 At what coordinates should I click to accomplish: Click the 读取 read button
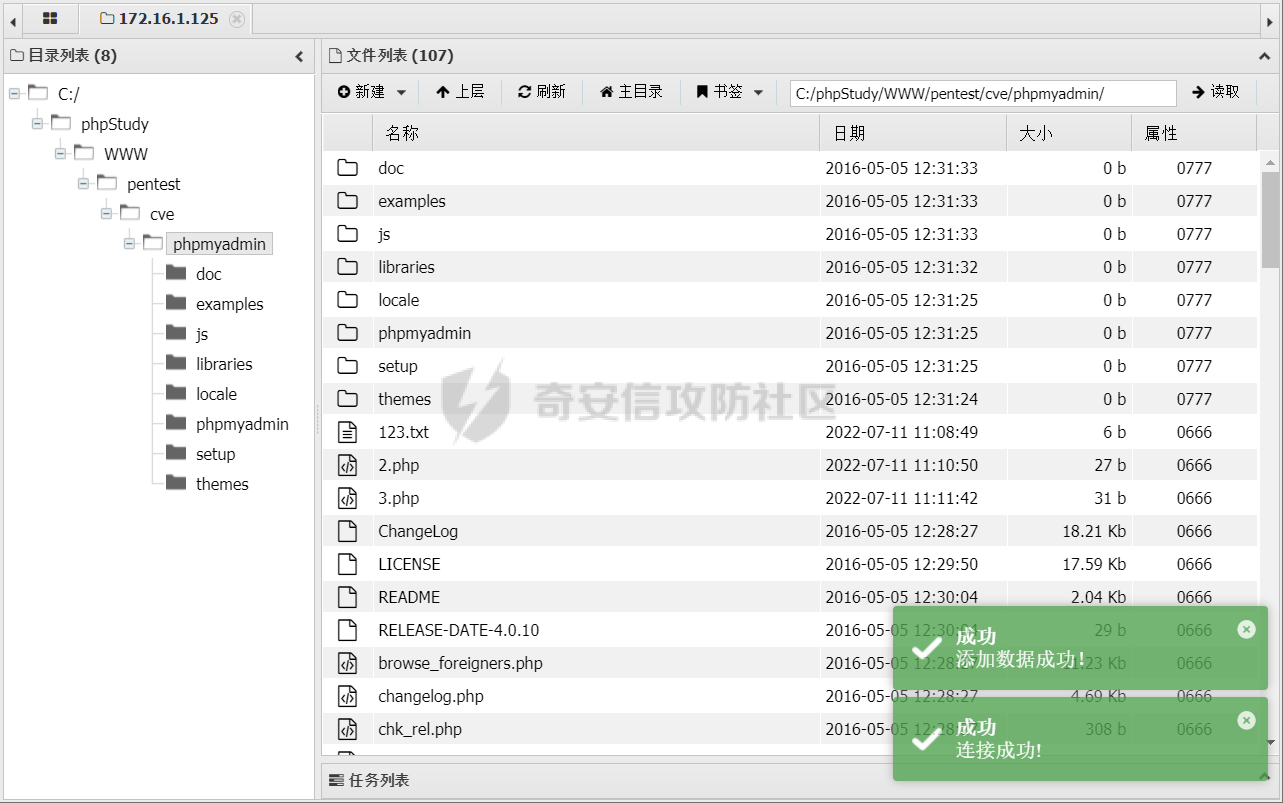pyautogui.click(x=1215, y=92)
